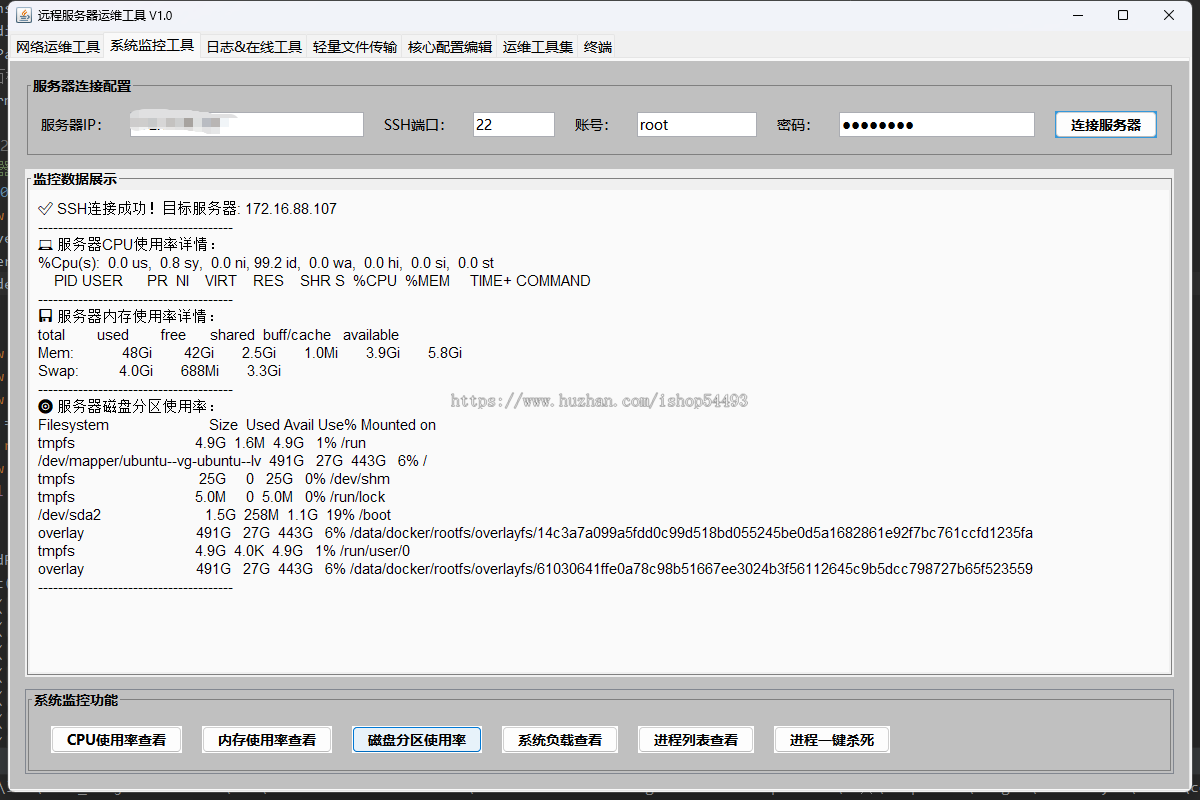Go to 核心配置编辑 tab

click(450, 46)
